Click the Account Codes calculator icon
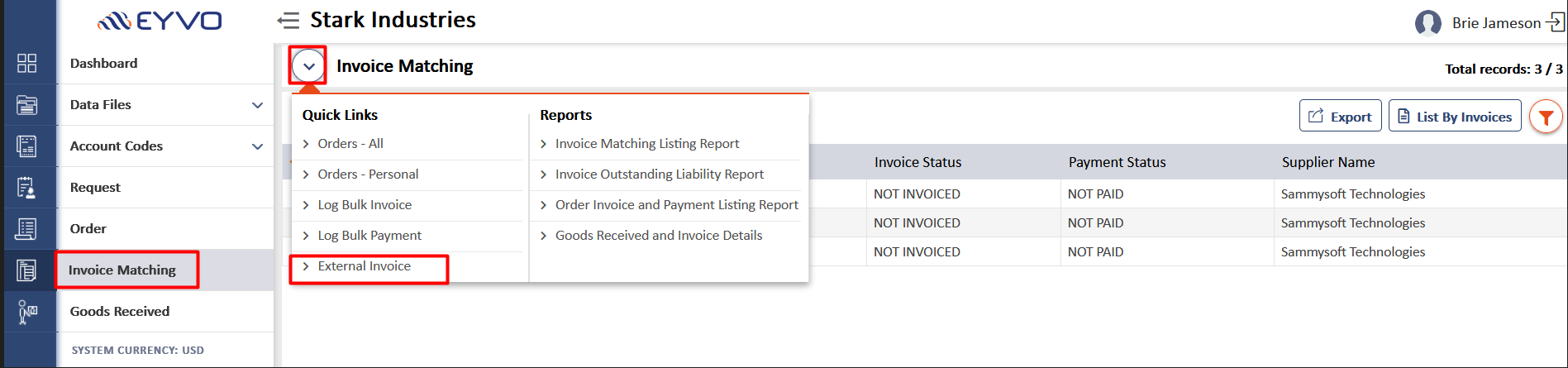The height and width of the screenshot is (368, 1568). point(27,146)
